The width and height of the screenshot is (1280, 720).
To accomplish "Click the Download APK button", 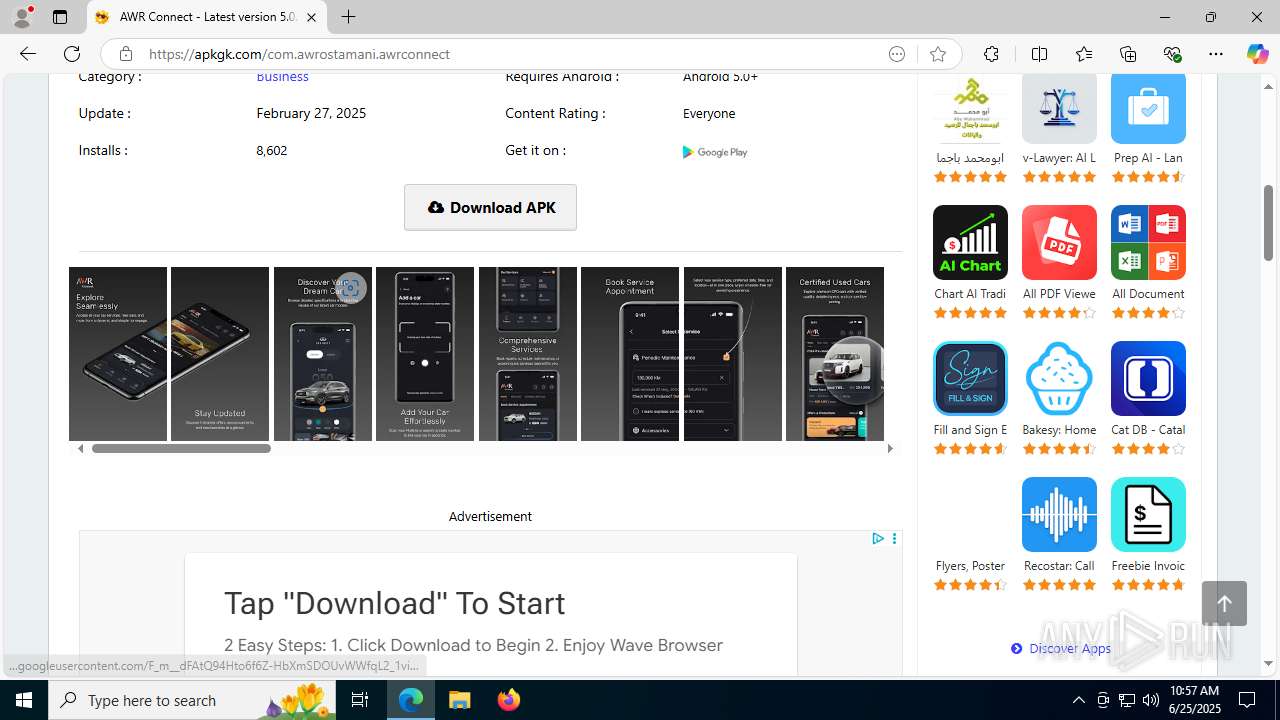I will 490,207.
